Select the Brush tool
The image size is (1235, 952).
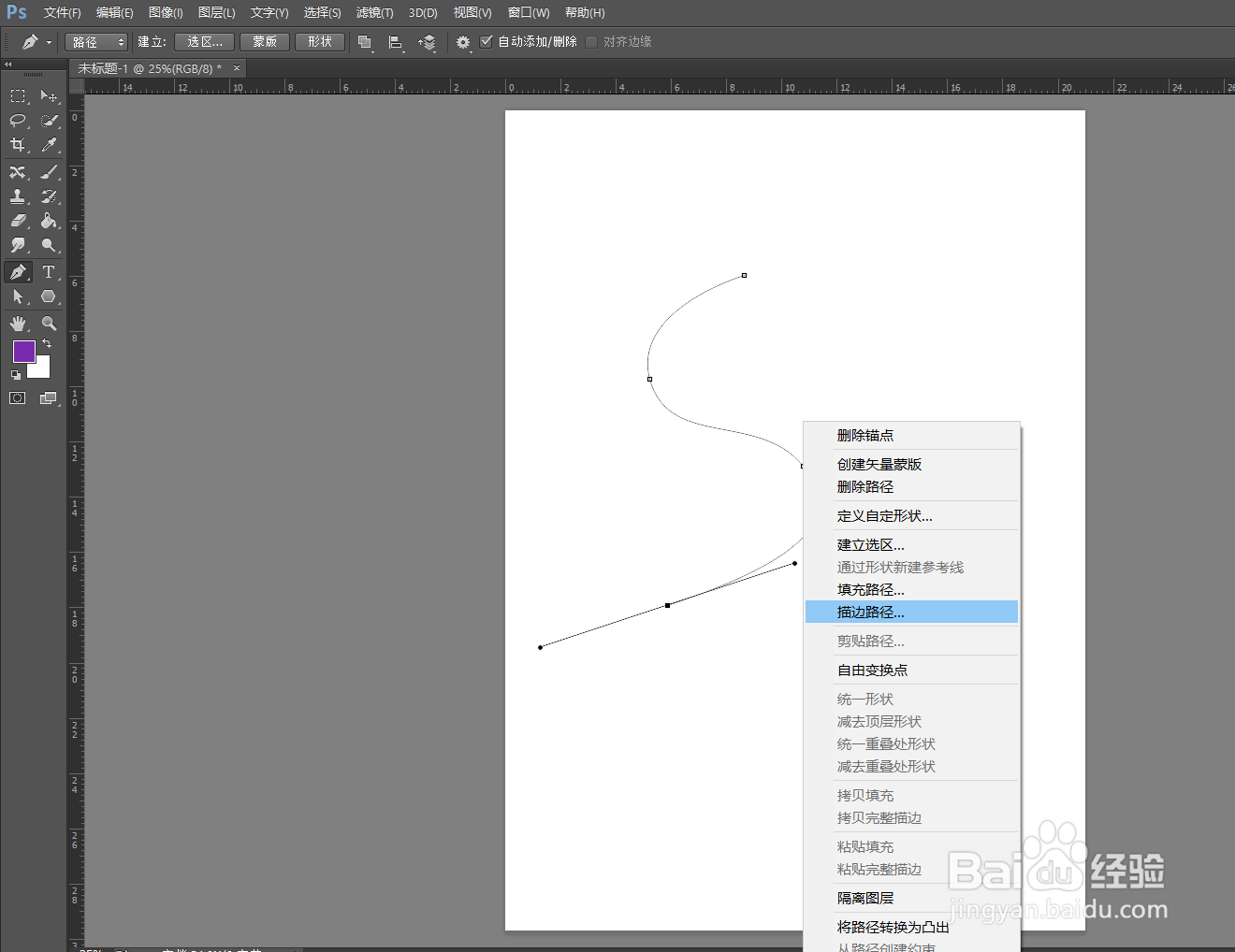tap(49, 172)
